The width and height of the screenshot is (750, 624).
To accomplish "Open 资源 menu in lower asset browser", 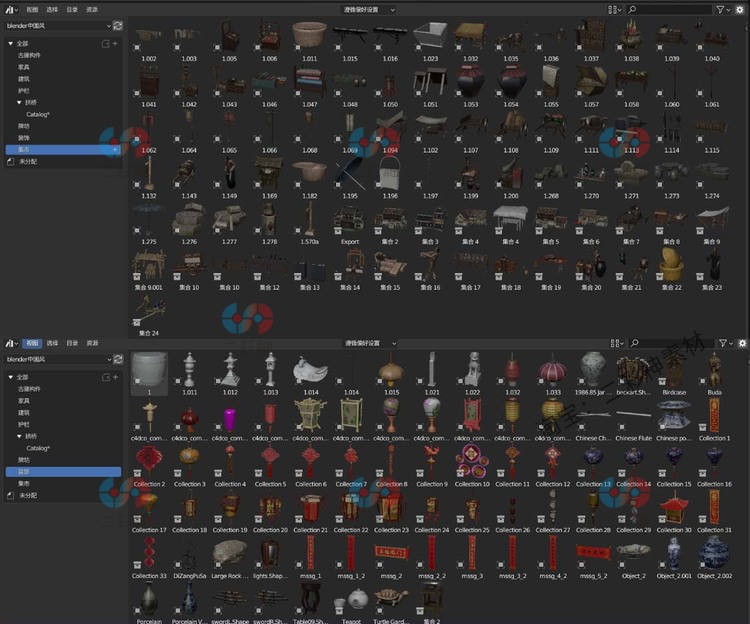I will (x=92, y=343).
